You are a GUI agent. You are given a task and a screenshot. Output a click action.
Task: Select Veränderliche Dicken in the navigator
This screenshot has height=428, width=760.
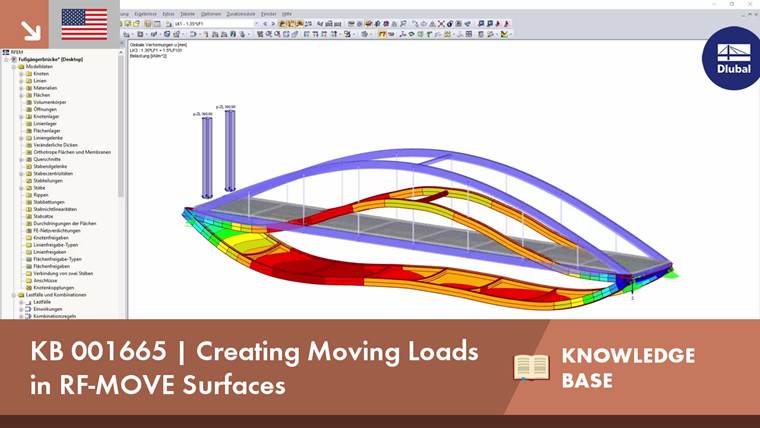[55, 145]
